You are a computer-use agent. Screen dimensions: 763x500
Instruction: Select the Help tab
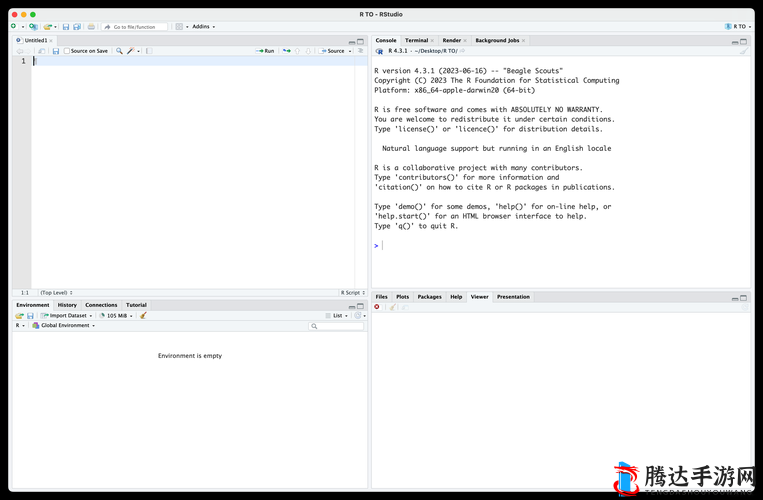point(456,297)
